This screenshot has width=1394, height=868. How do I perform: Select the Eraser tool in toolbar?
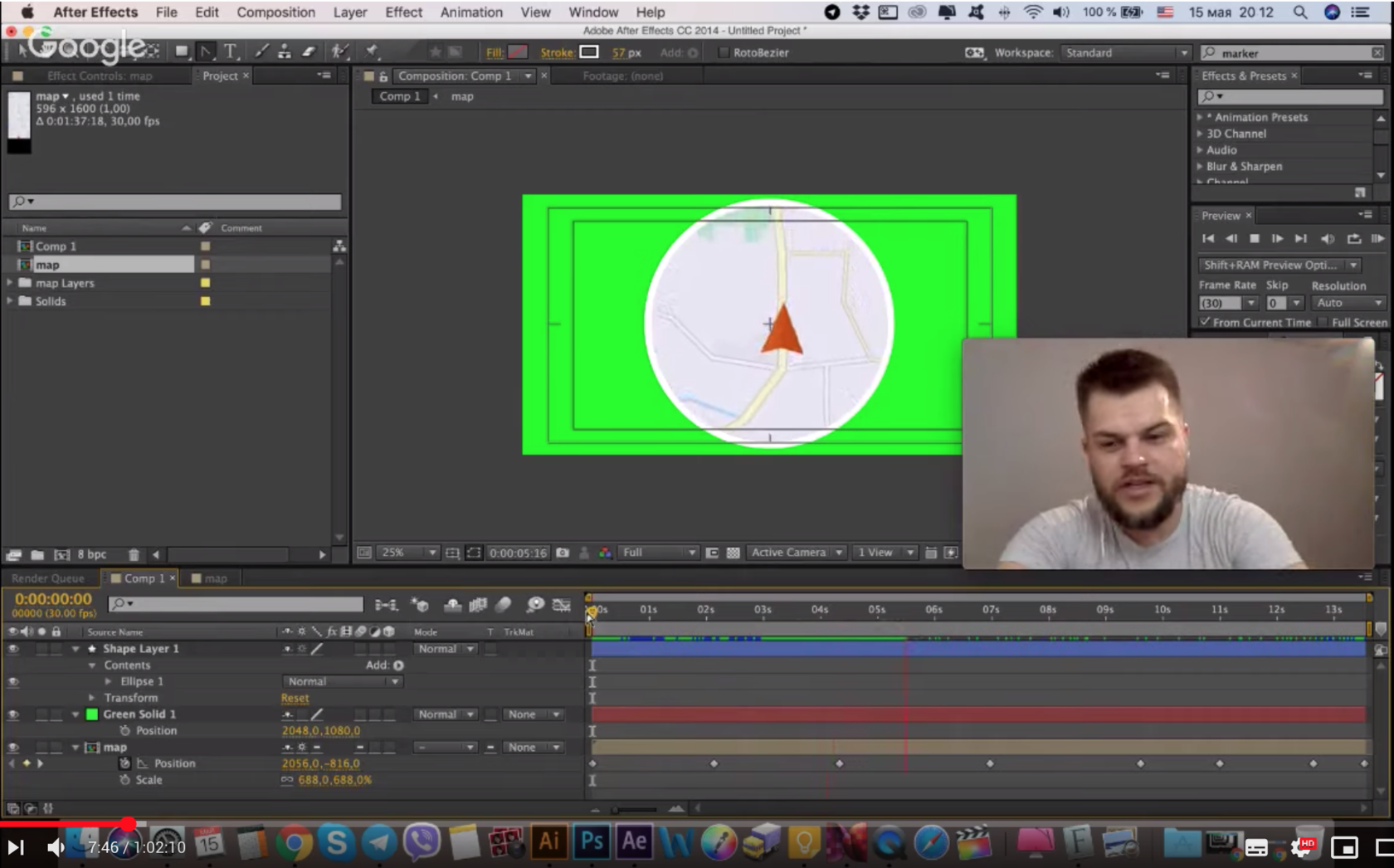pos(309,51)
